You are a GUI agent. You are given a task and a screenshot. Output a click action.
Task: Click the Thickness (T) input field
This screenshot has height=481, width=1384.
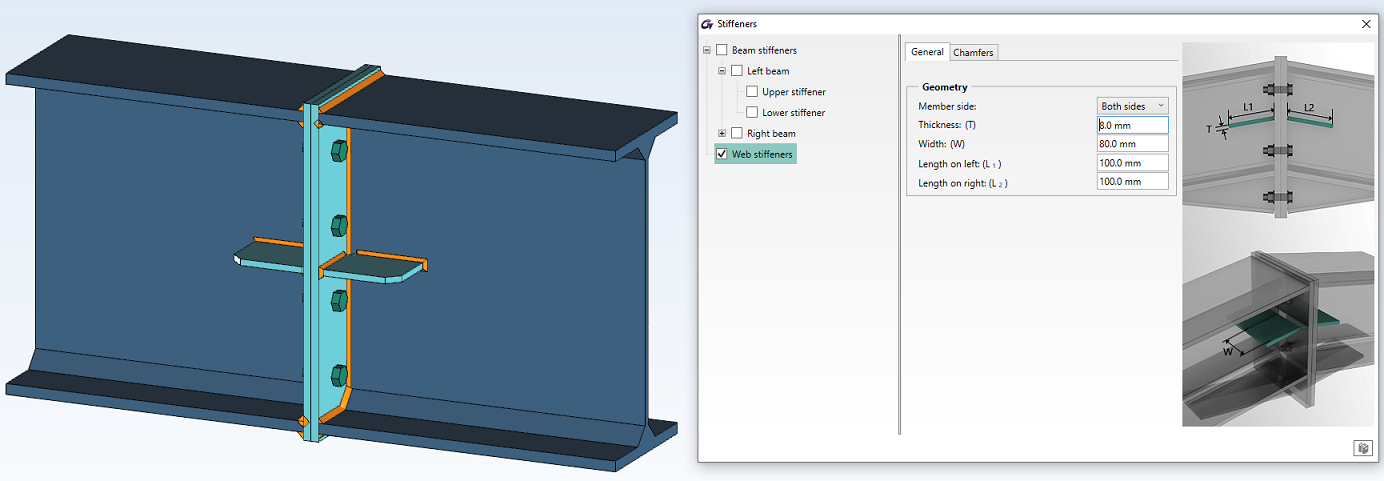click(x=1132, y=125)
